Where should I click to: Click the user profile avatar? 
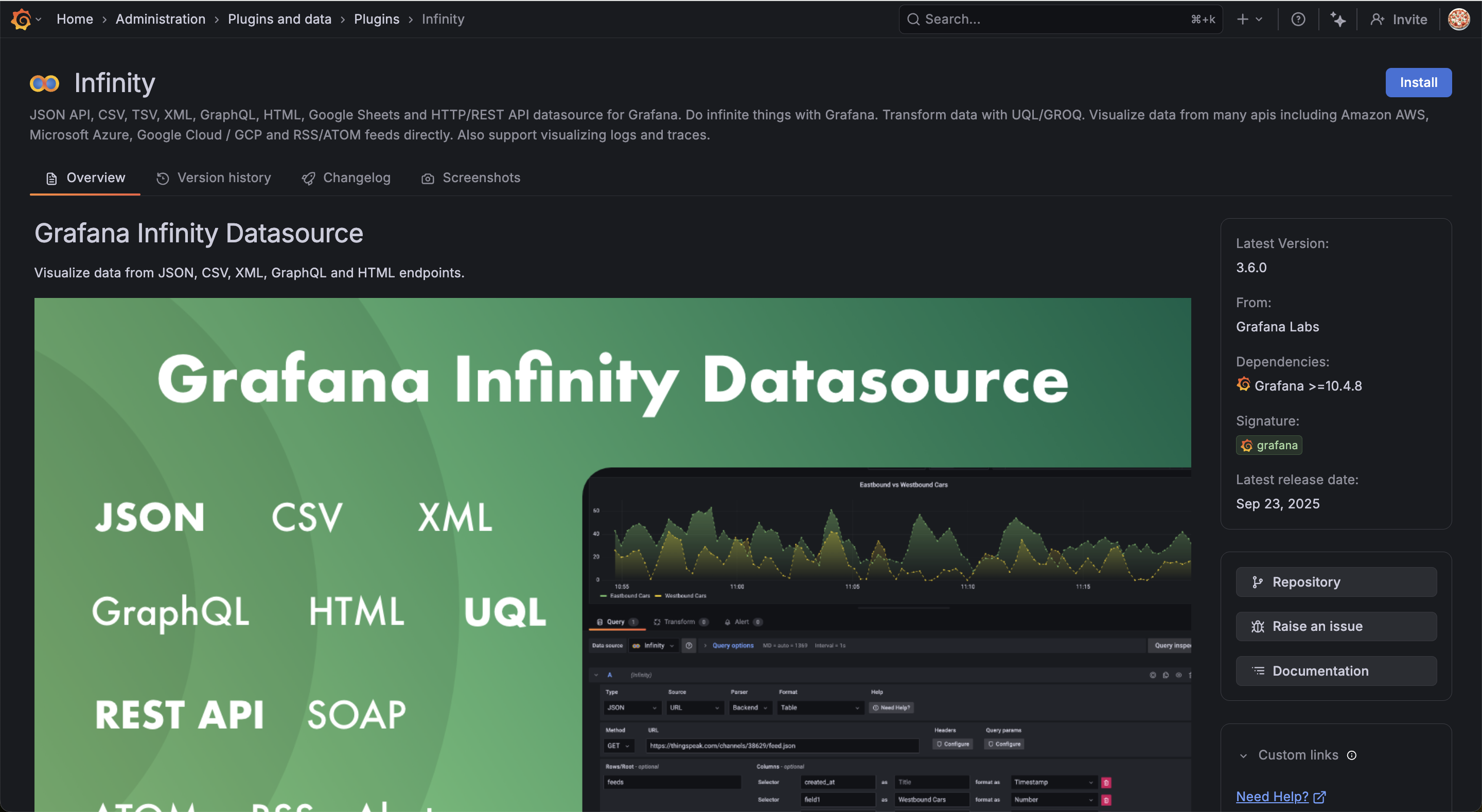tap(1458, 19)
